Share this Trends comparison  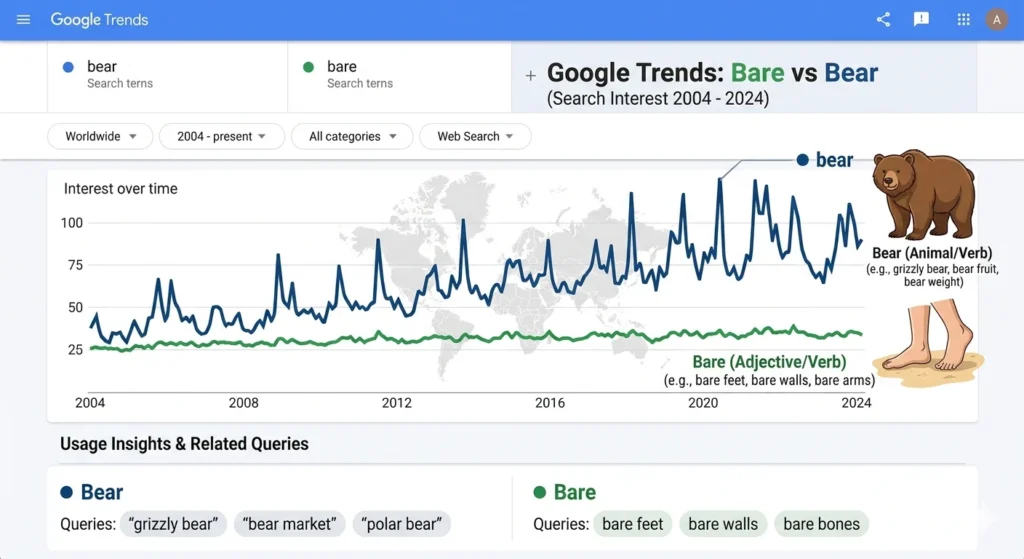tap(883, 20)
